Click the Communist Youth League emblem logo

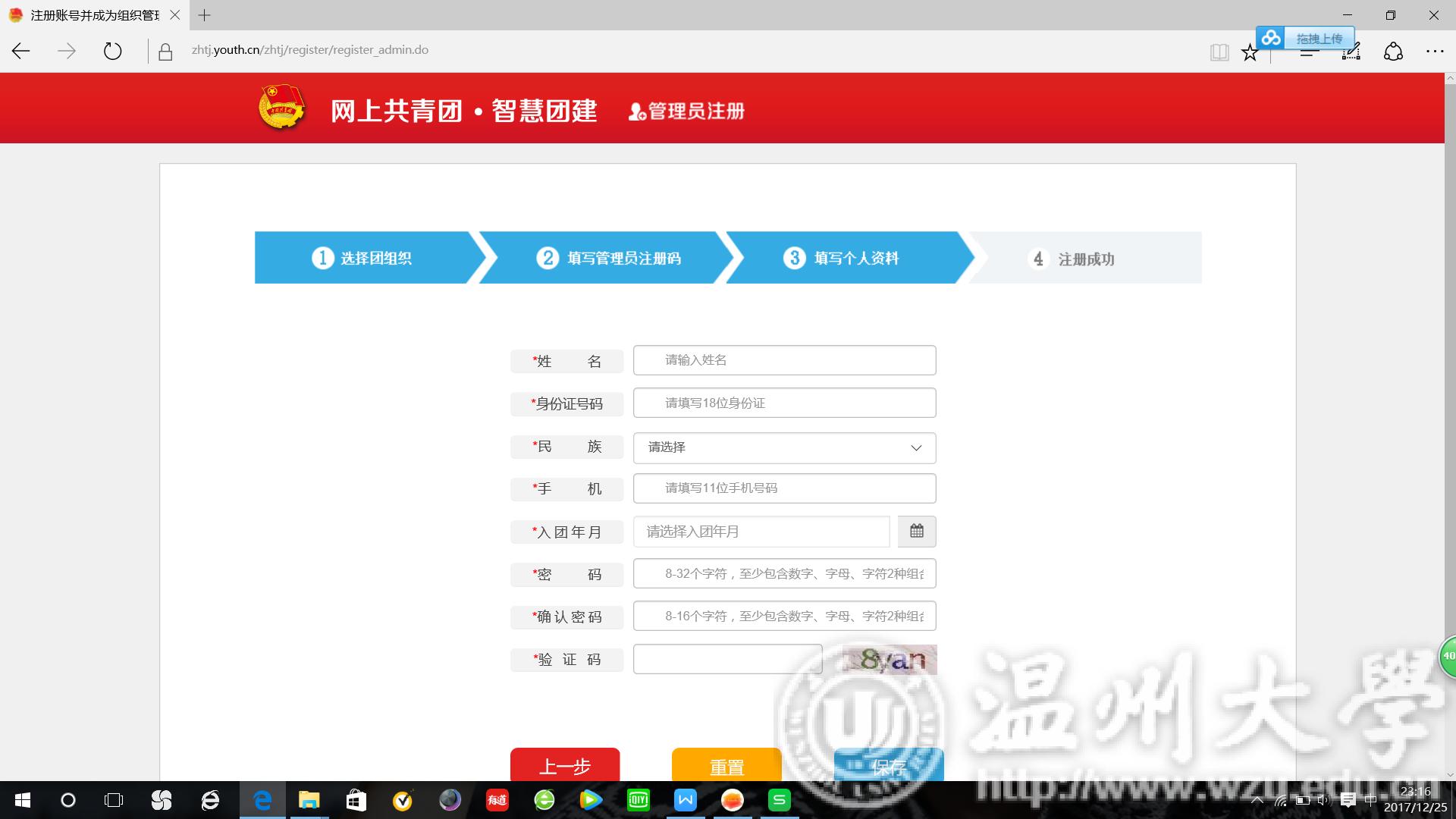[281, 108]
